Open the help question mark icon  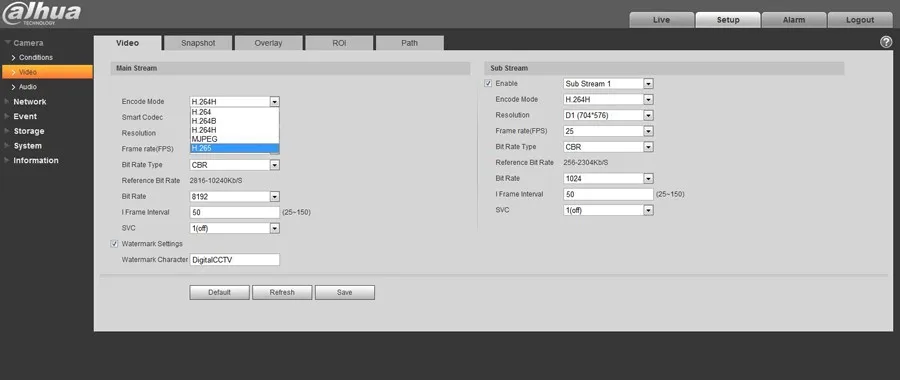(886, 42)
